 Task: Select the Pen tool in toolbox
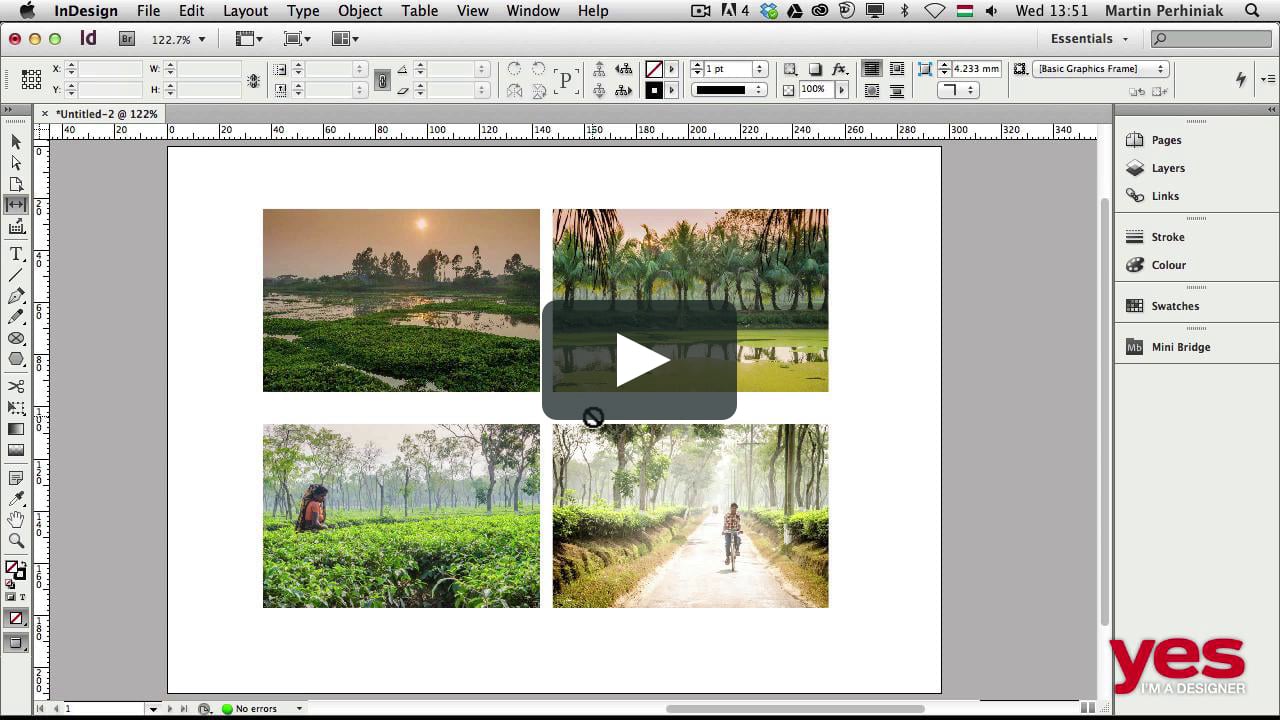[16, 296]
